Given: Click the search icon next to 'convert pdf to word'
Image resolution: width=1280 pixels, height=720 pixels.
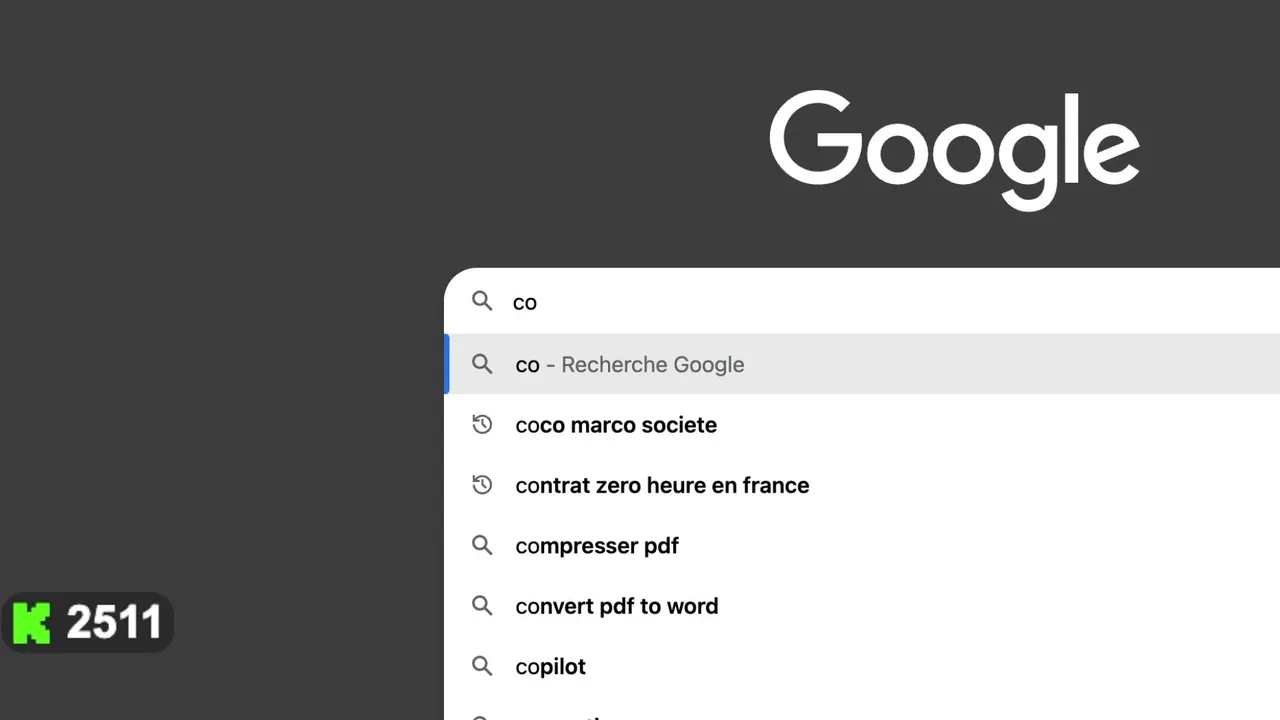Looking at the screenshot, I should [x=482, y=606].
